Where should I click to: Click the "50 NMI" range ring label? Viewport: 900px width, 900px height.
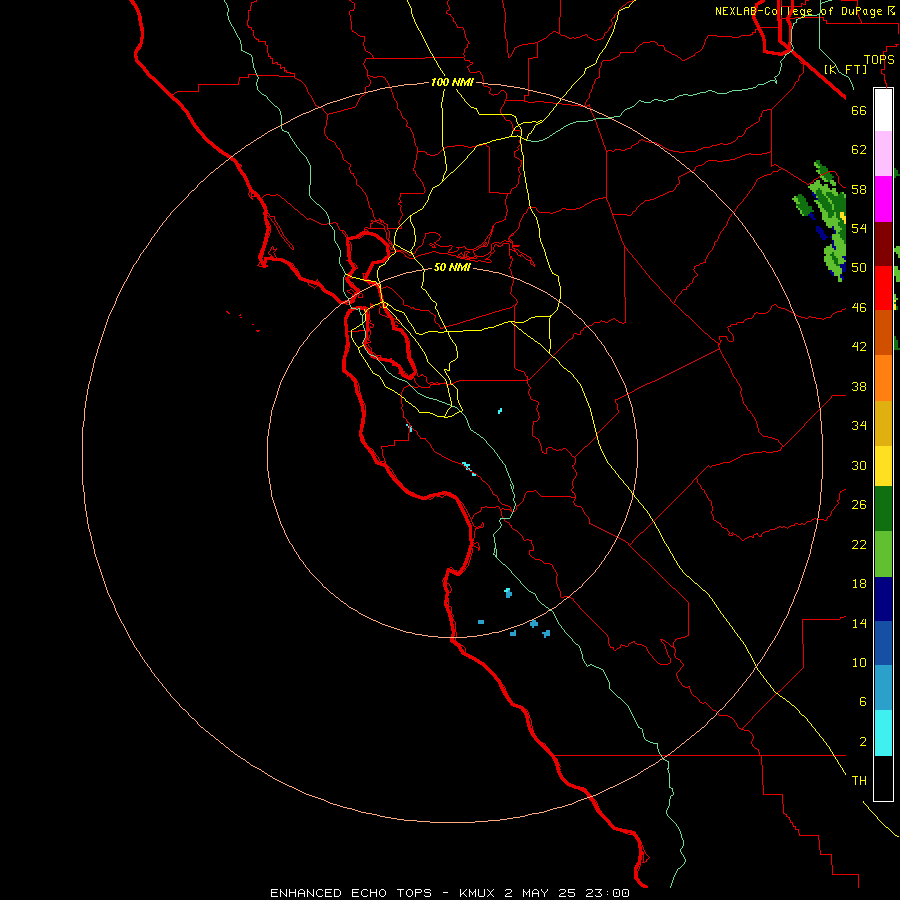[452, 267]
